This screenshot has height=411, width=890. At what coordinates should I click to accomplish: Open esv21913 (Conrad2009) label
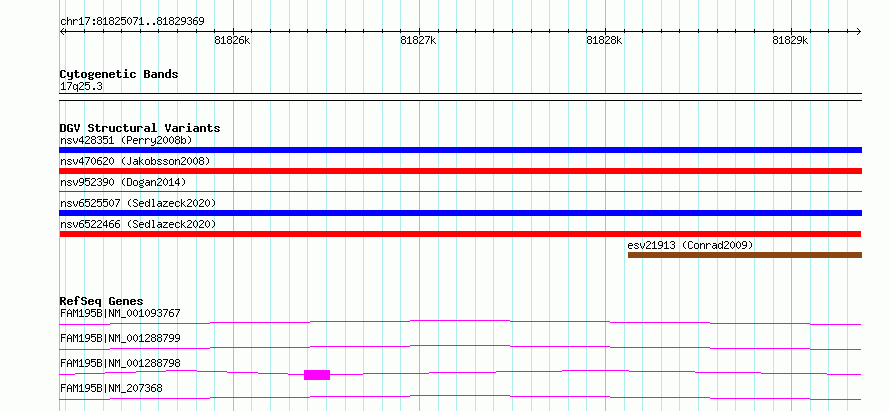(x=690, y=245)
